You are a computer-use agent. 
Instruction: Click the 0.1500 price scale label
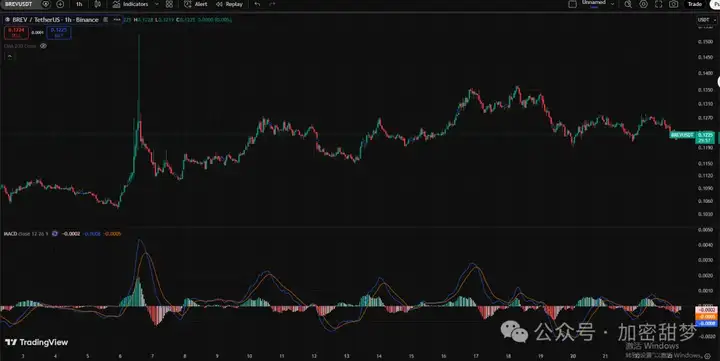(705, 42)
